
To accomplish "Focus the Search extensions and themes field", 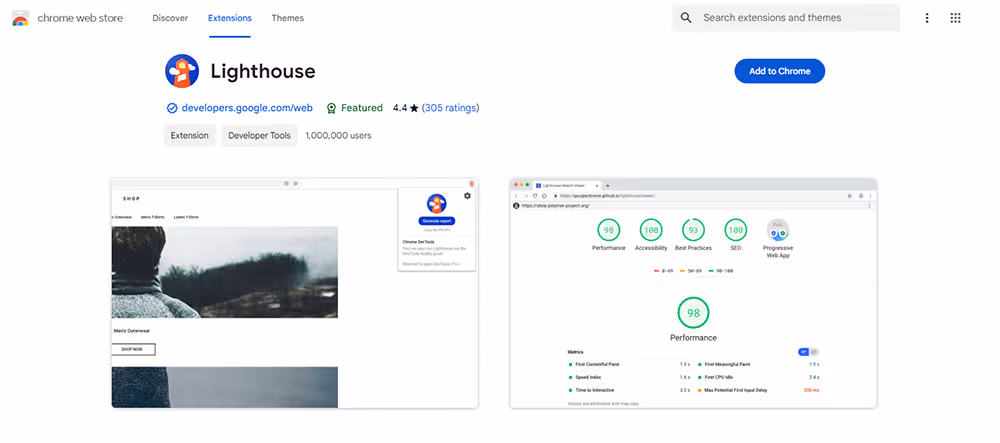I will 786,18.
